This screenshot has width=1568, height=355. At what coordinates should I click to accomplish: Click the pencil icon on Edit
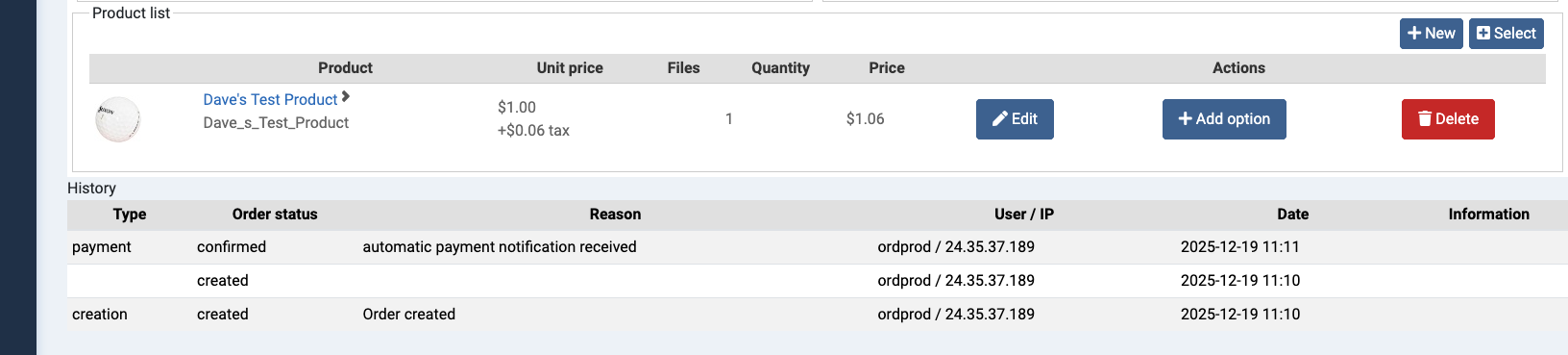coord(1000,118)
